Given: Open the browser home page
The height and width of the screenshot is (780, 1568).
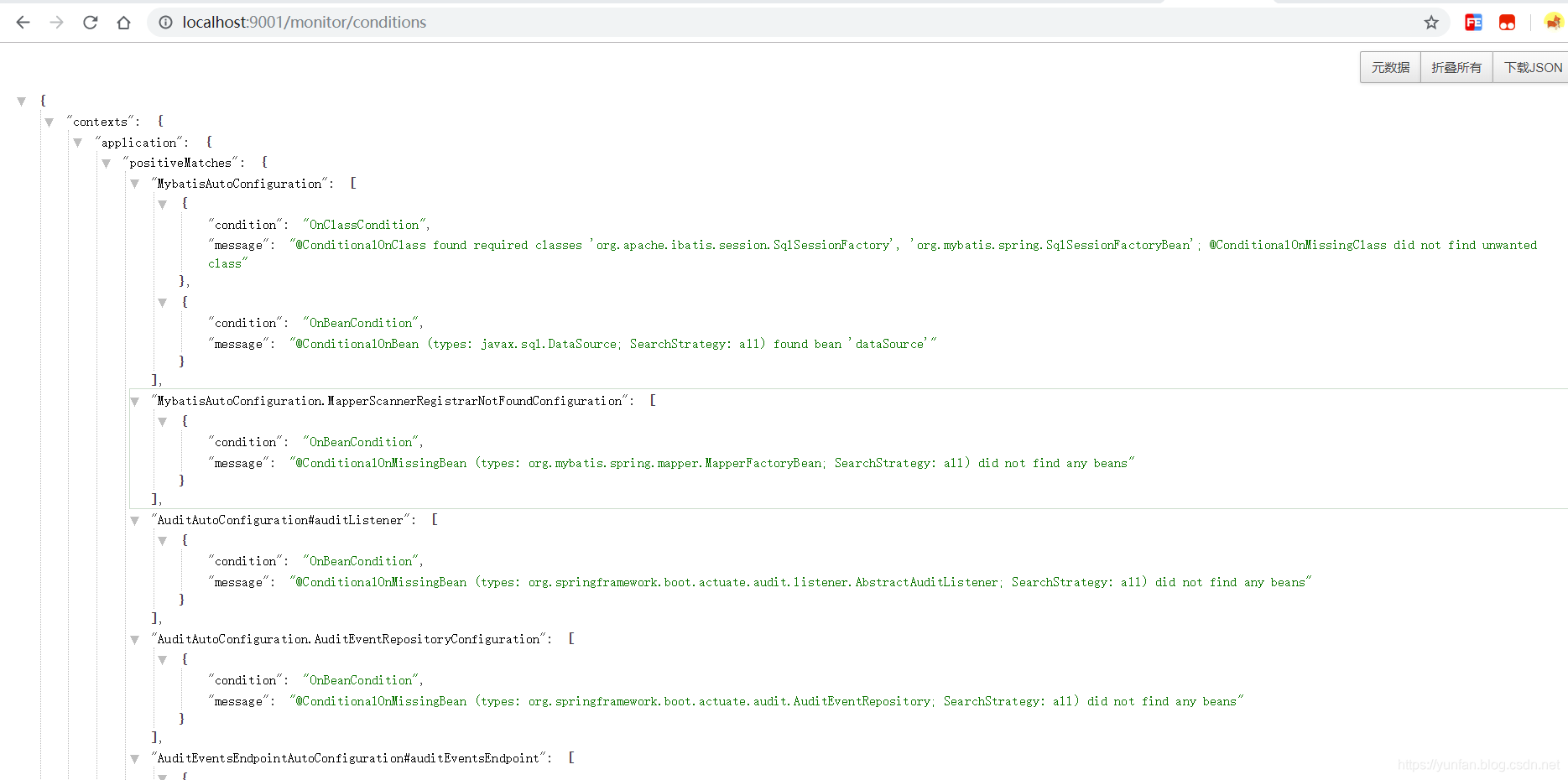Looking at the screenshot, I should point(124,23).
